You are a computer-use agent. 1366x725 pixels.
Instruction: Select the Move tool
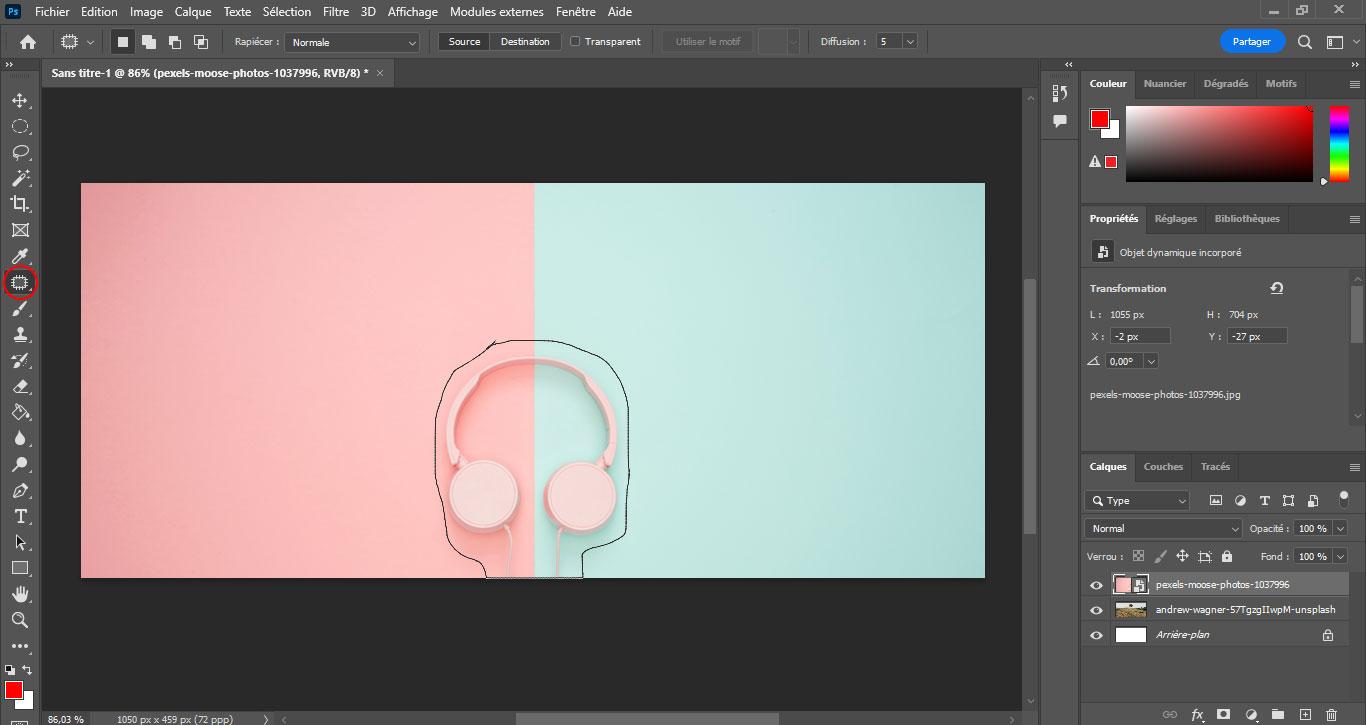point(19,101)
